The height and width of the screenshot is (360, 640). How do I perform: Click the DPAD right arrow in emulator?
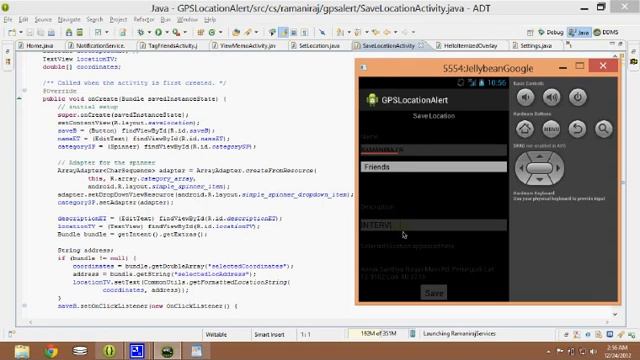pyautogui.click(x=559, y=168)
